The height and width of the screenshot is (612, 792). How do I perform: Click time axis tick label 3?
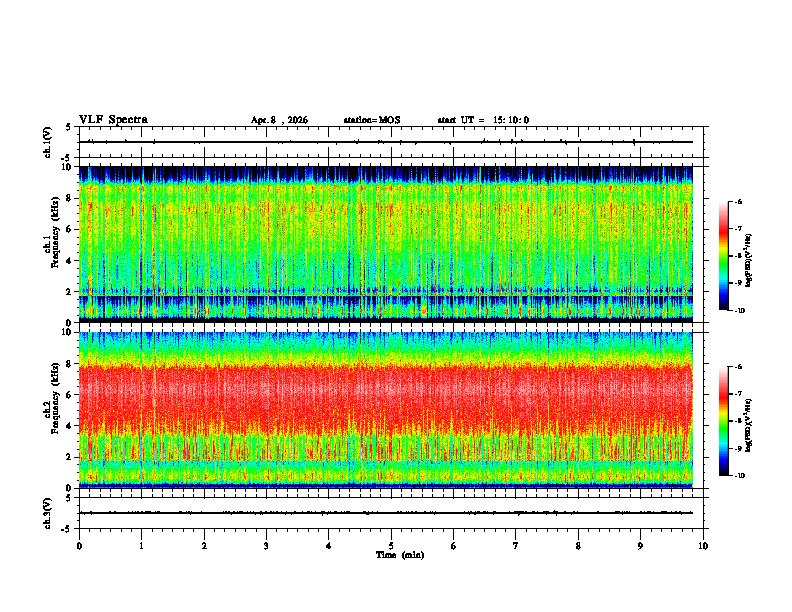tap(266, 546)
